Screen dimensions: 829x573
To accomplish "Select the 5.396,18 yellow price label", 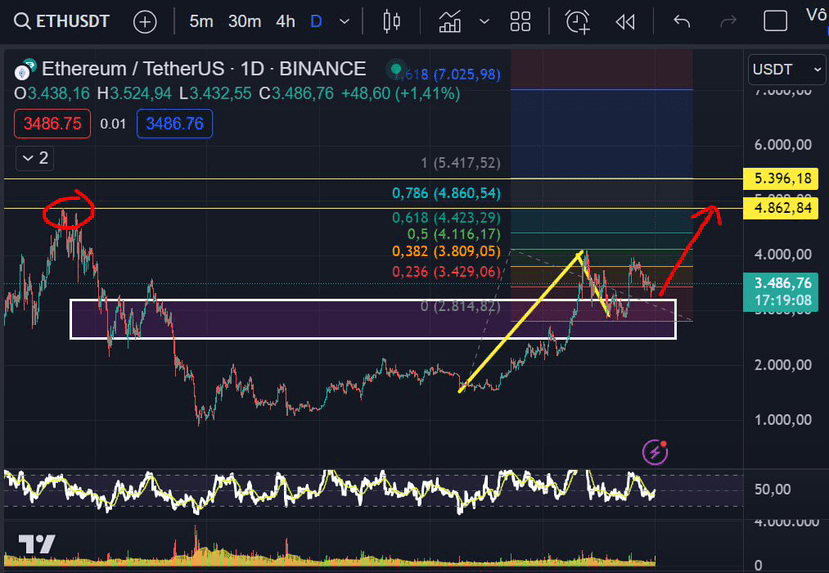I will tap(781, 179).
